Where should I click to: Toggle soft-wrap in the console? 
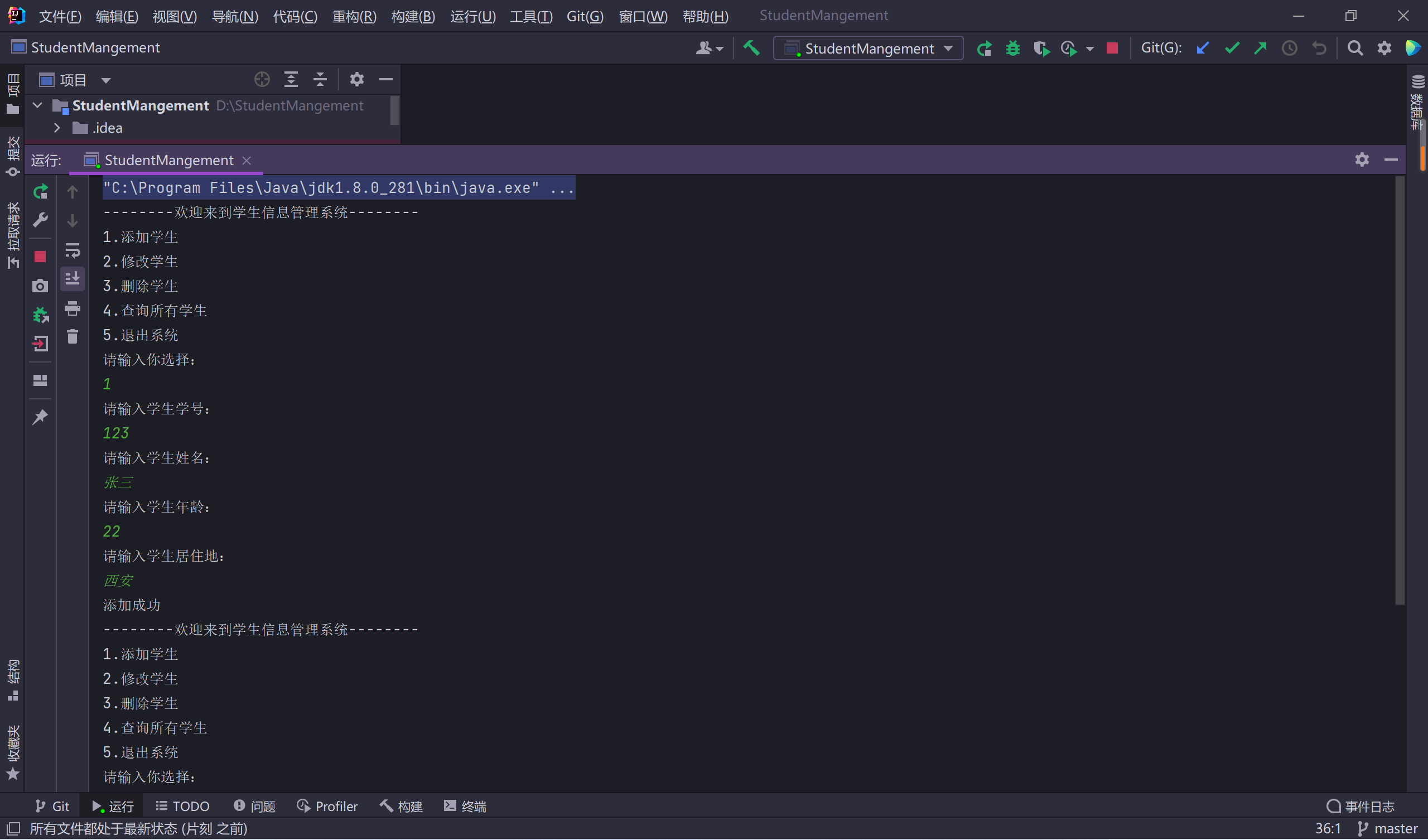click(73, 250)
